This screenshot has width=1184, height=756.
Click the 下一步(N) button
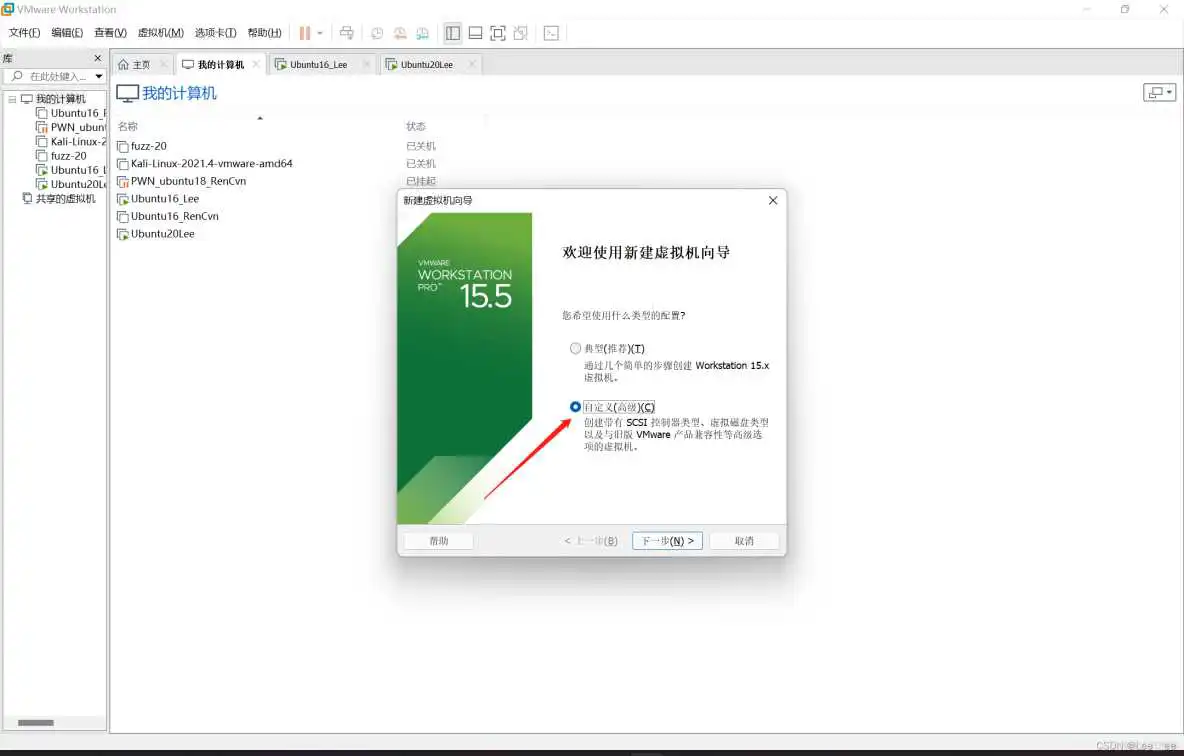tap(667, 541)
